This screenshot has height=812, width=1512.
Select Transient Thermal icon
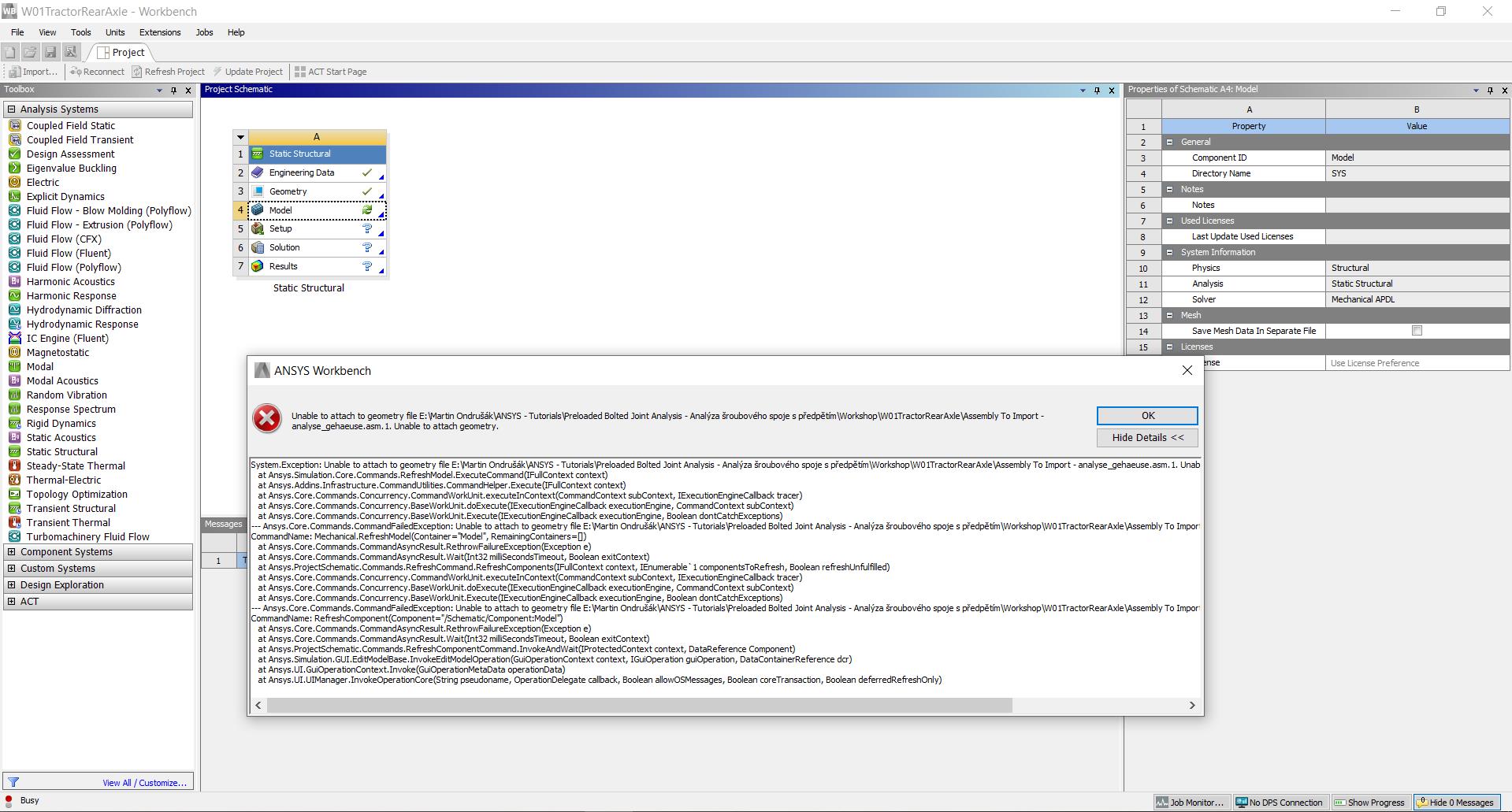coord(14,522)
